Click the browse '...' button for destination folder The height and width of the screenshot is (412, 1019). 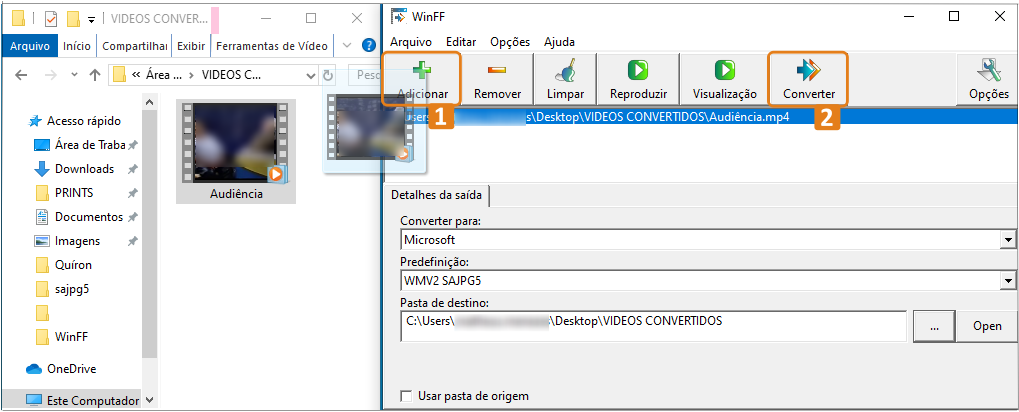934,326
